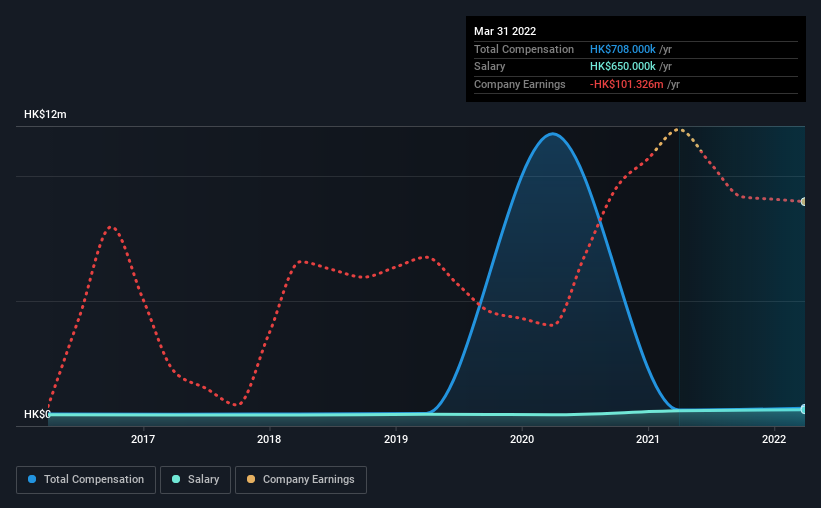Click the tooltip's Salary row label
The height and width of the screenshot is (508, 821).
pos(490,67)
